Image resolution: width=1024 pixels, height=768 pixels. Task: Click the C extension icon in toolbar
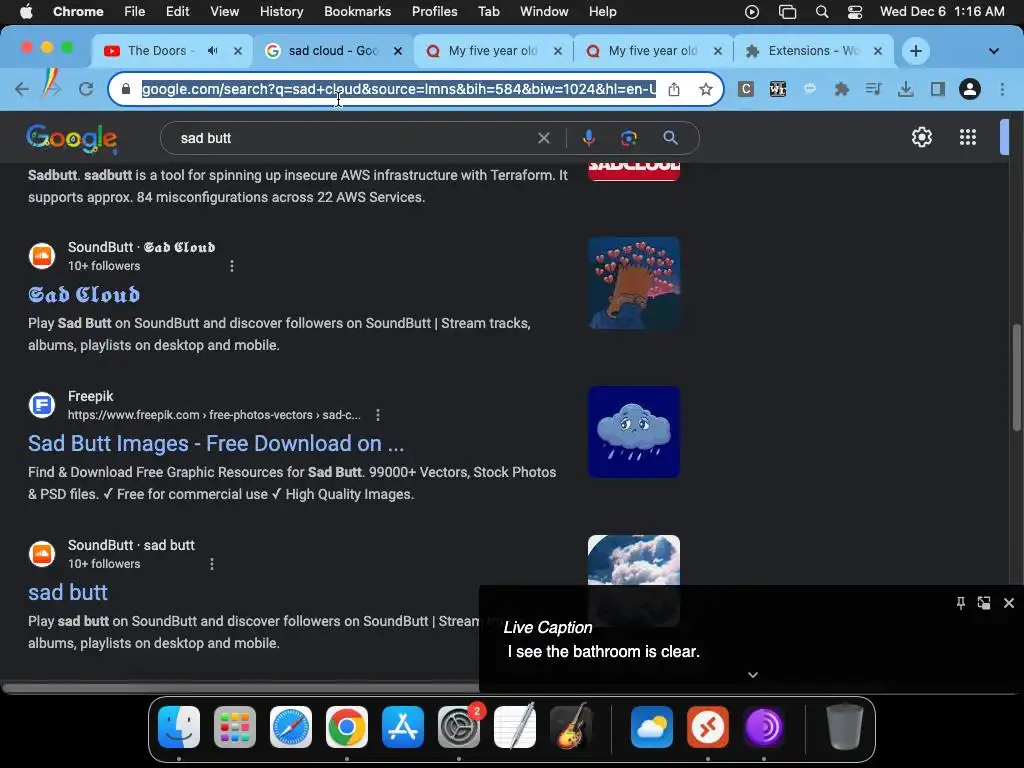coord(746,89)
